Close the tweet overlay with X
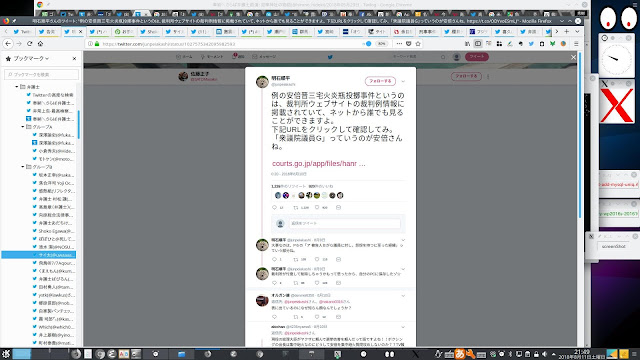640x360 pixels. coord(573,58)
